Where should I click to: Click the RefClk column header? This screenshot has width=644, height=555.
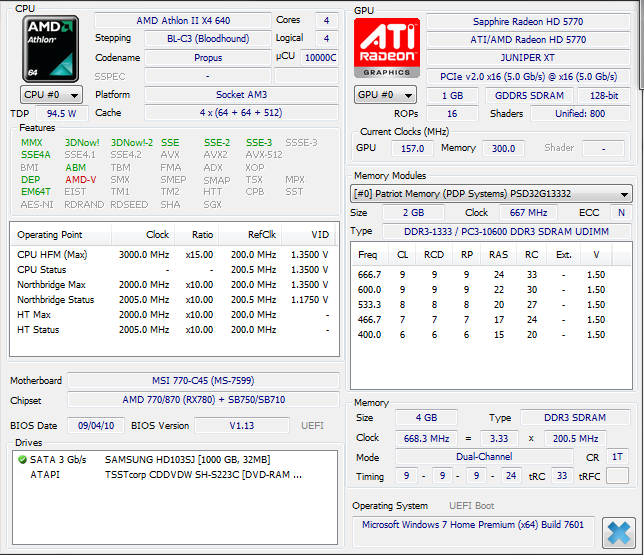[x=250, y=235]
